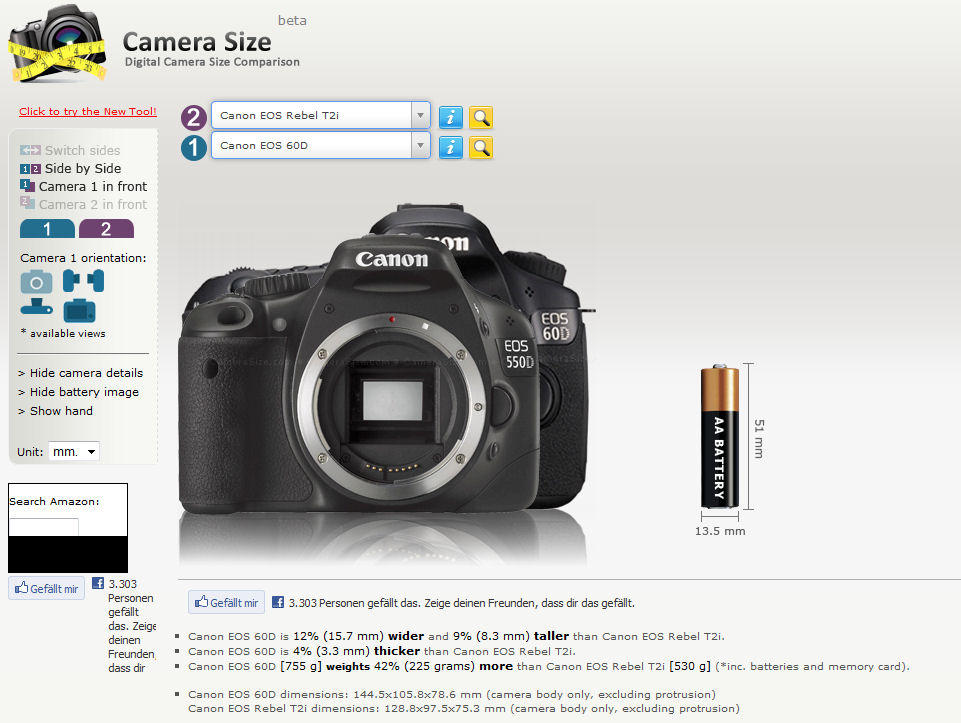
Task: Click '13.5 mm' battery width label
Action: pos(720,531)
